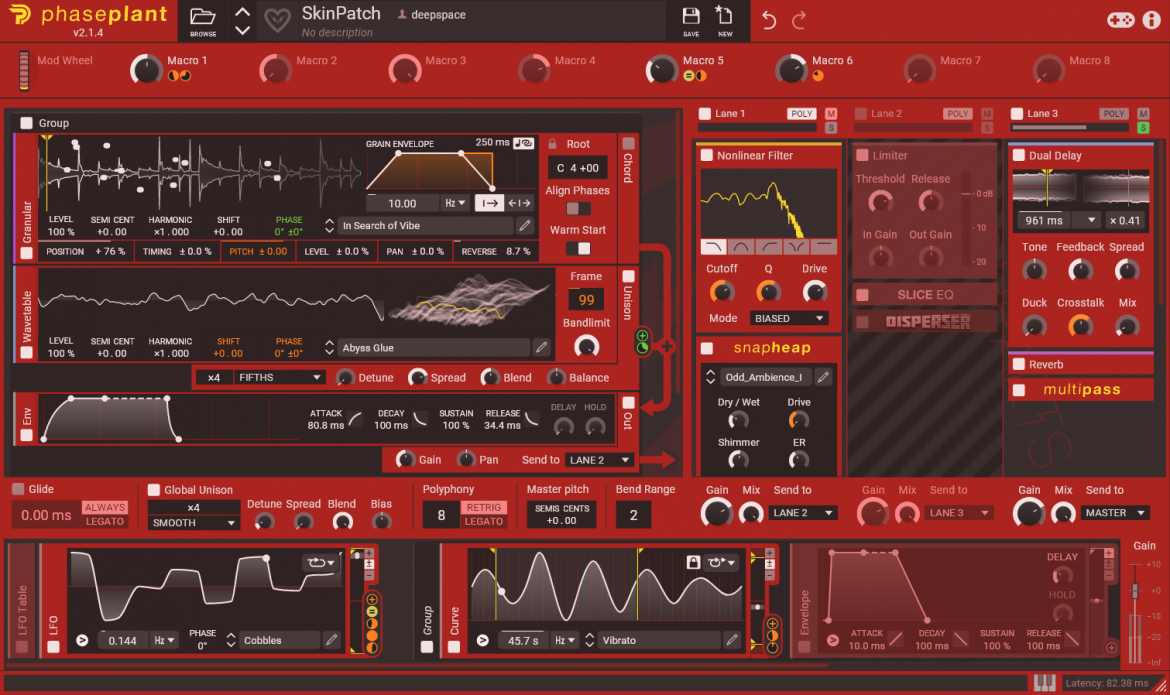This screenshot has height=695, width=1170.
Task: Undo the last change
Action: pos(769,18)
